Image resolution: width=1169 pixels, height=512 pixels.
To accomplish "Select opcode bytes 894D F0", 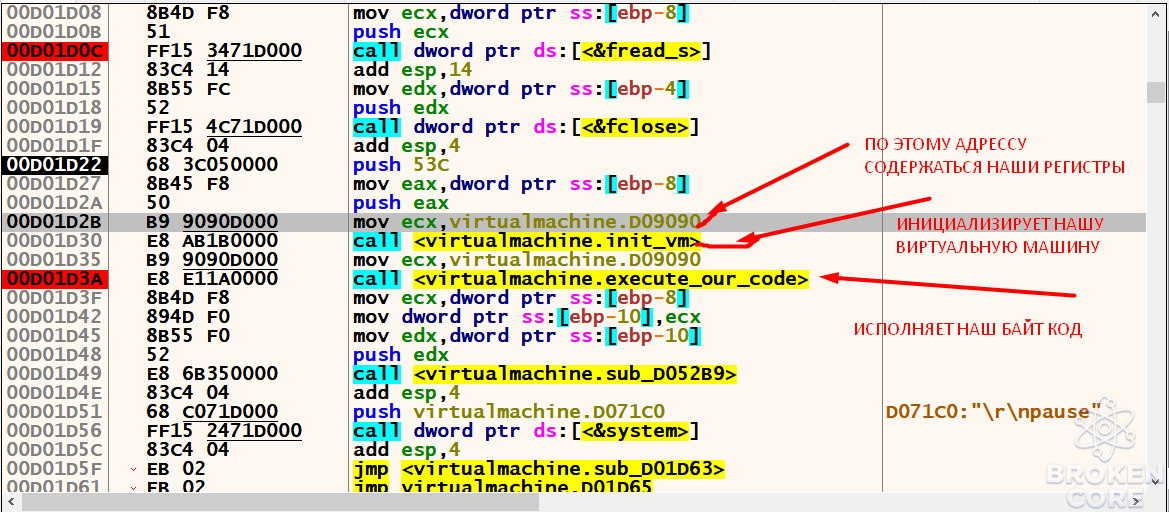I will click(189, 317).
